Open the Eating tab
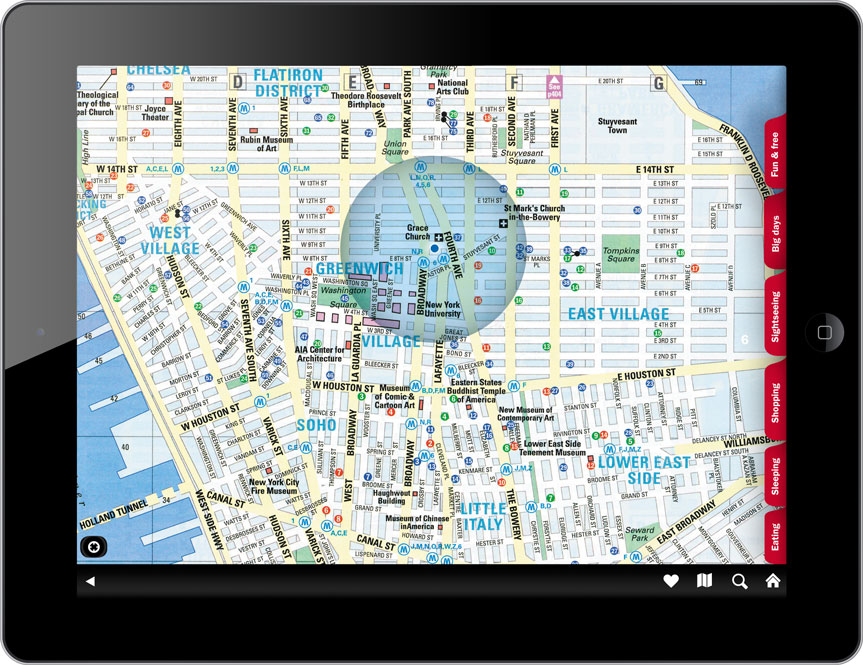This screenshot has height=665, width=863. click(775, 537)
